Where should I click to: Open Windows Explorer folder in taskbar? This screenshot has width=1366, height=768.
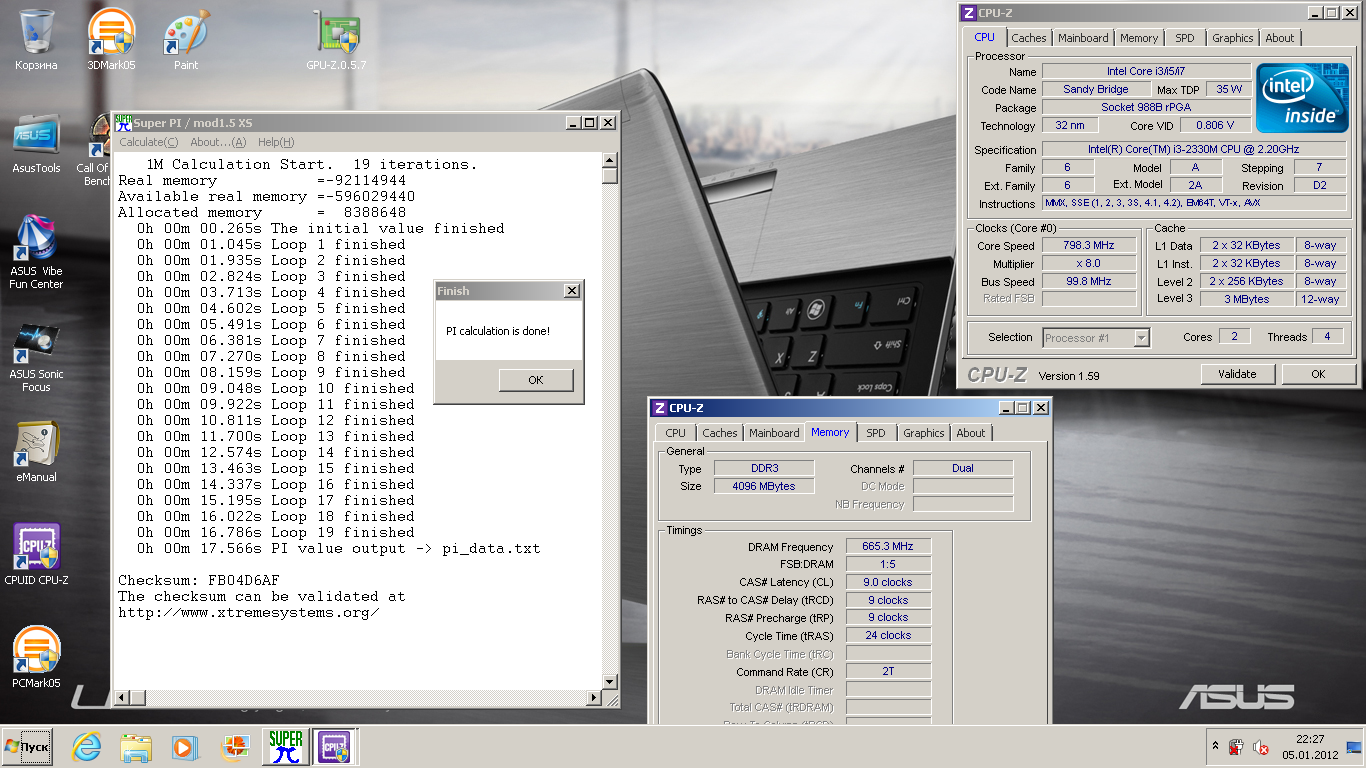(x=136, y=747)
